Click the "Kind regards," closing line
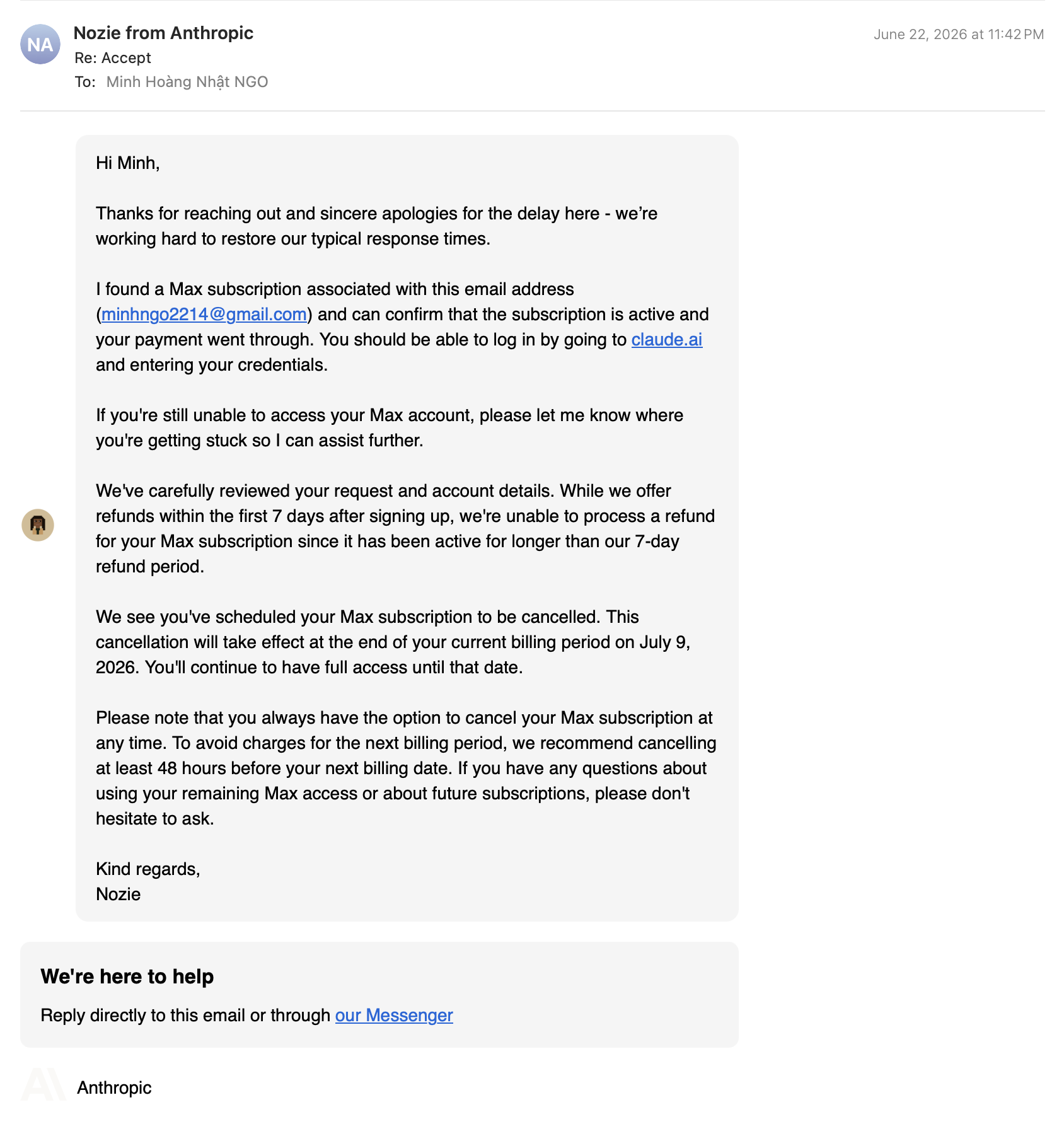This screenshot has height=1141, width=1064. click(x=148, y=869)
